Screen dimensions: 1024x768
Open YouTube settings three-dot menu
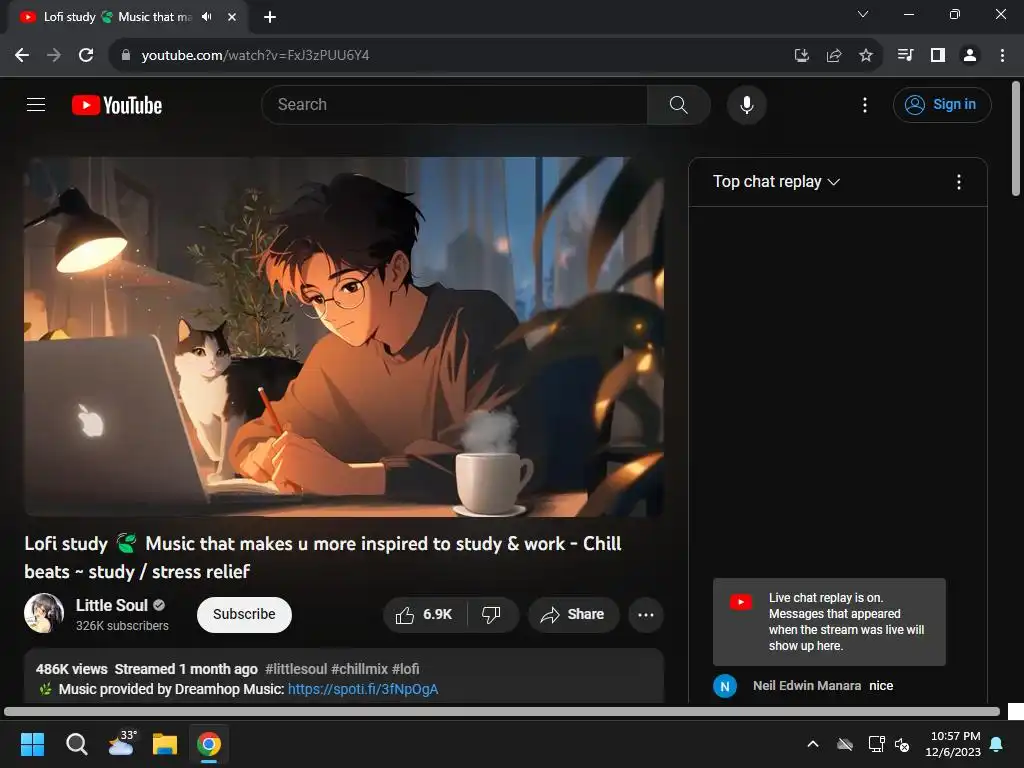[x=865, y=104]
